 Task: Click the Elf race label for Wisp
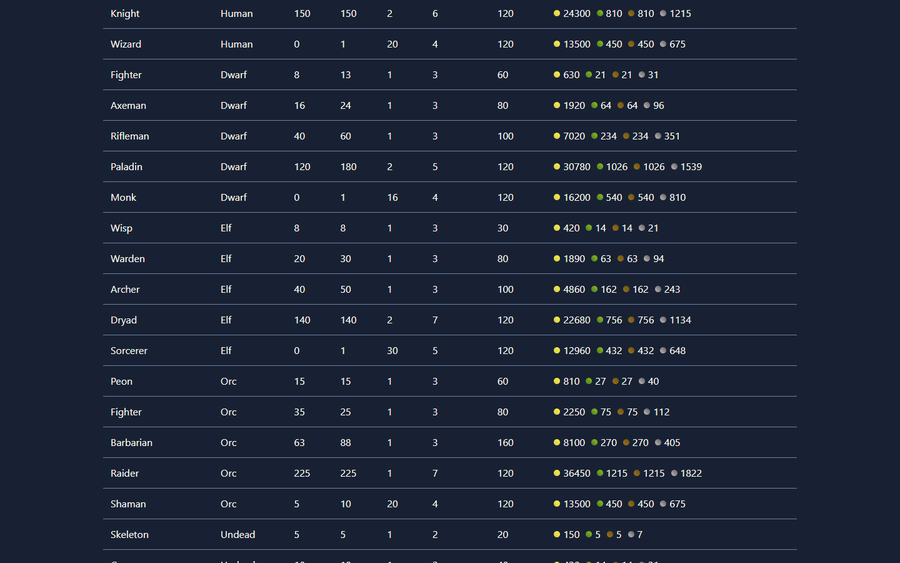click(x=226, y=228)
